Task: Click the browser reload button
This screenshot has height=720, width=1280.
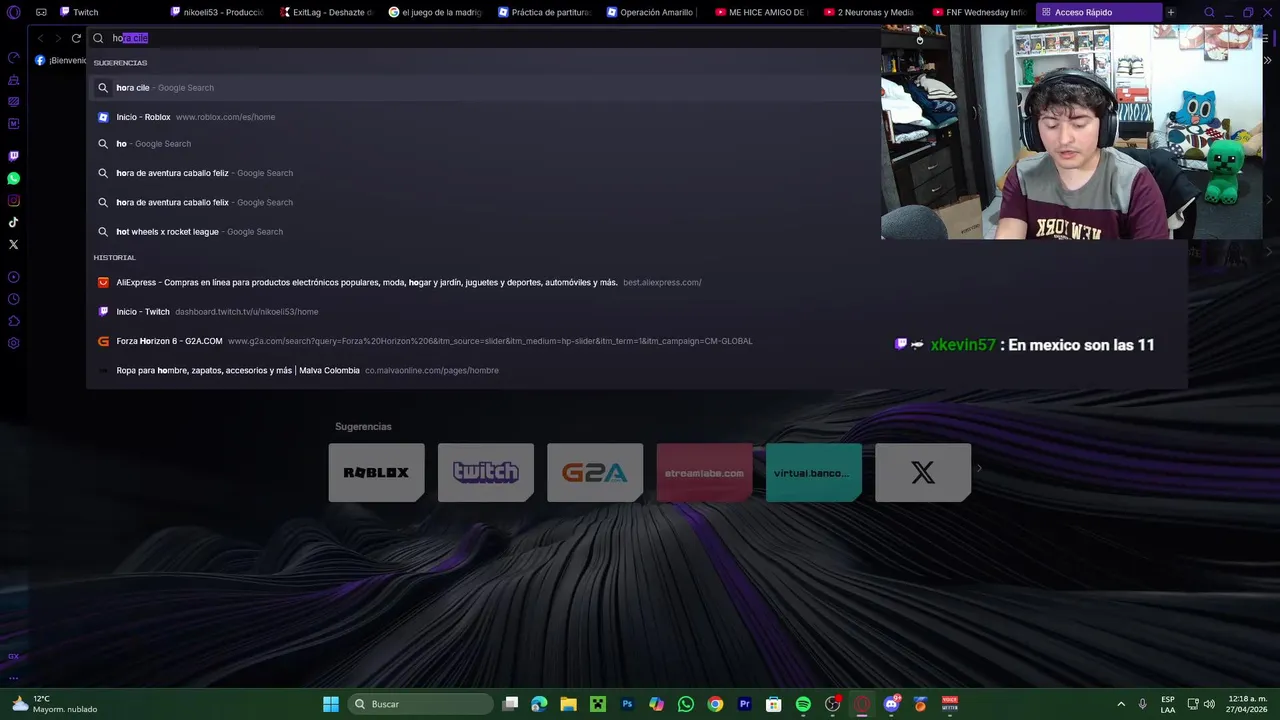Action: click(x=75, y=38)
